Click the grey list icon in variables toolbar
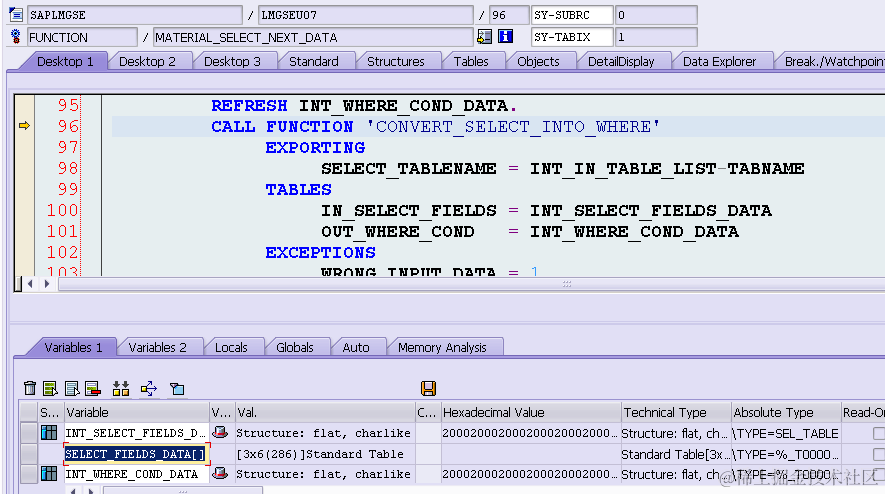 tap(72, 388)
